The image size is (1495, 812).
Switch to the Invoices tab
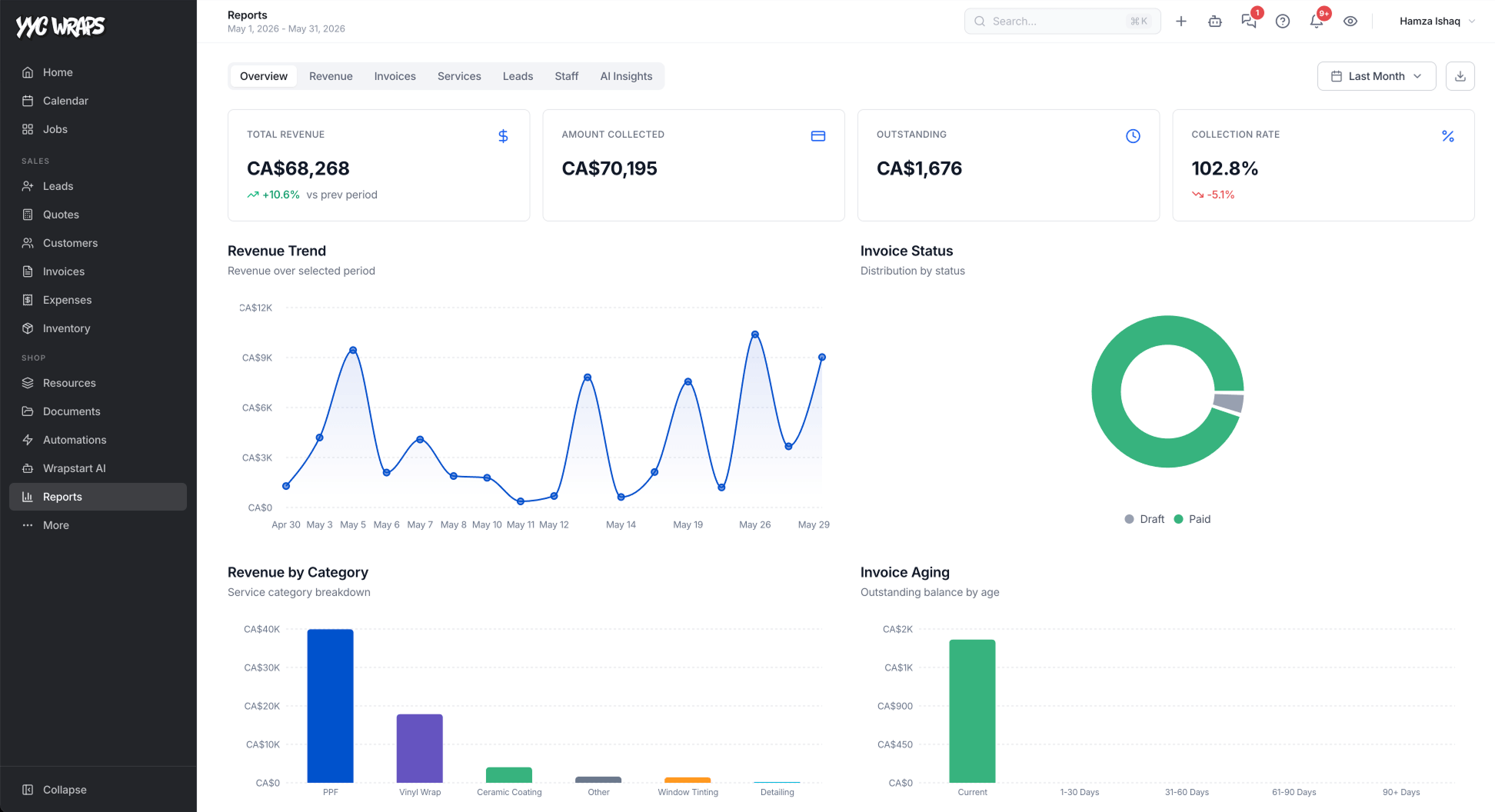click(x=395, y=76)
